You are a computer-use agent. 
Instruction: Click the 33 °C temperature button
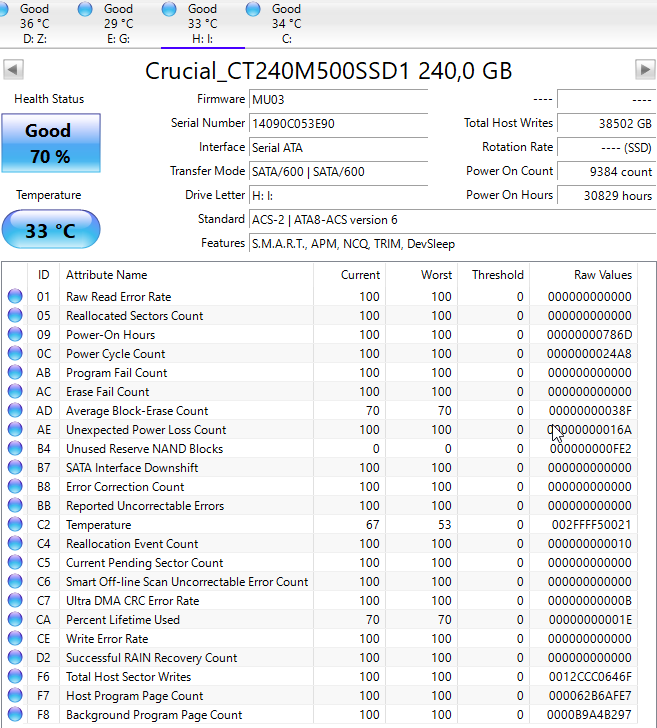coord(51,230)
